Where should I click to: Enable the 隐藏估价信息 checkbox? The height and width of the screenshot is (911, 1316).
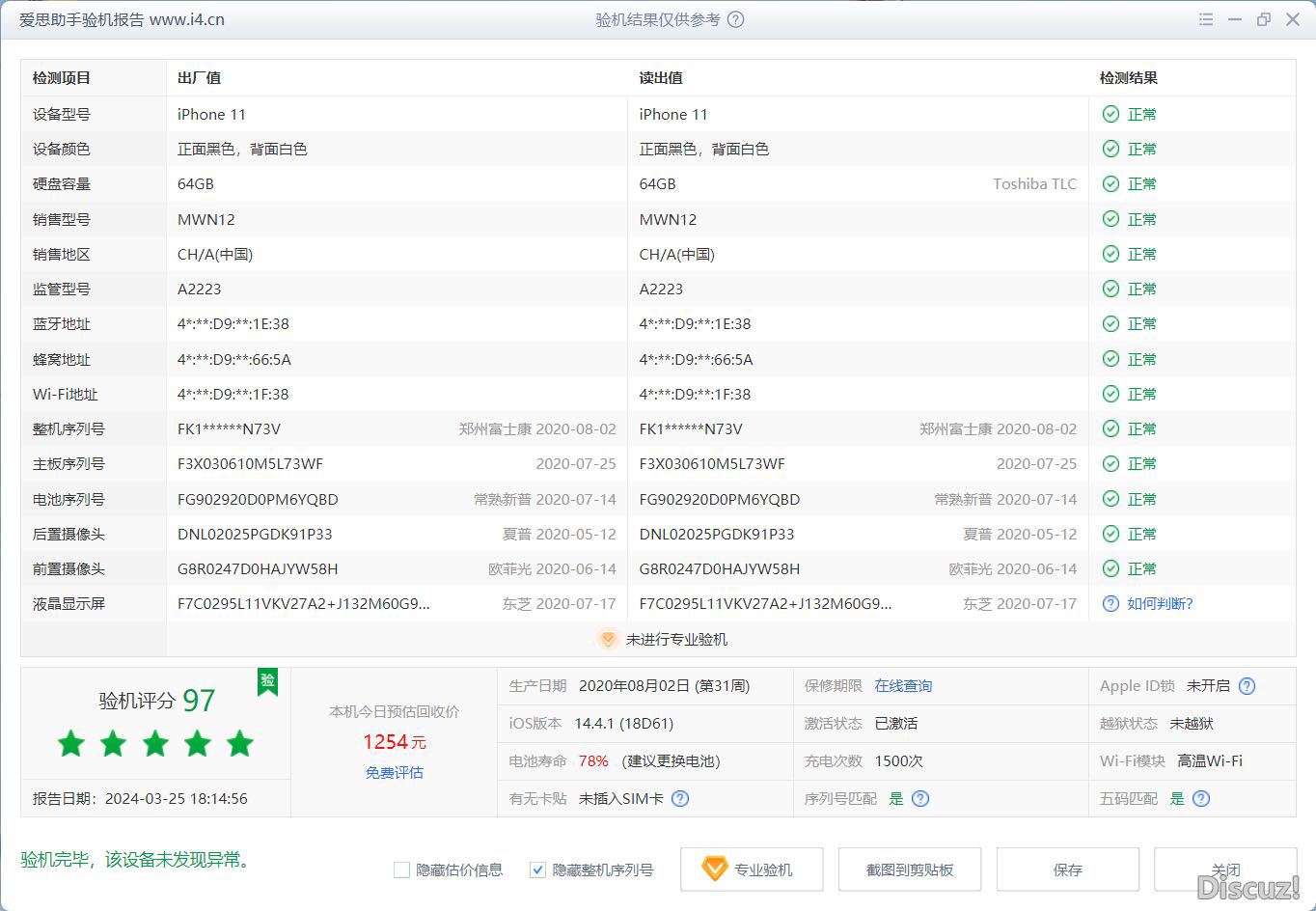pos(402,870)
